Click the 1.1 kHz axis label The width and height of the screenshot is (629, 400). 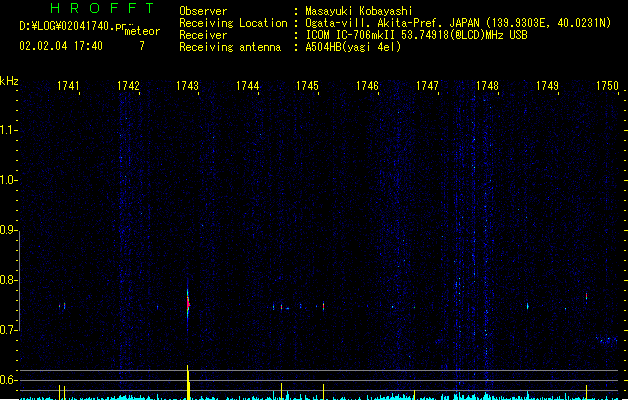[x=8, y=130]
